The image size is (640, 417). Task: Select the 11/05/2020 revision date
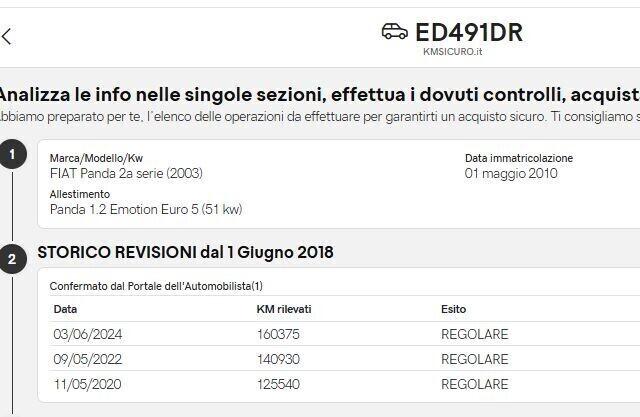point(87,384)
